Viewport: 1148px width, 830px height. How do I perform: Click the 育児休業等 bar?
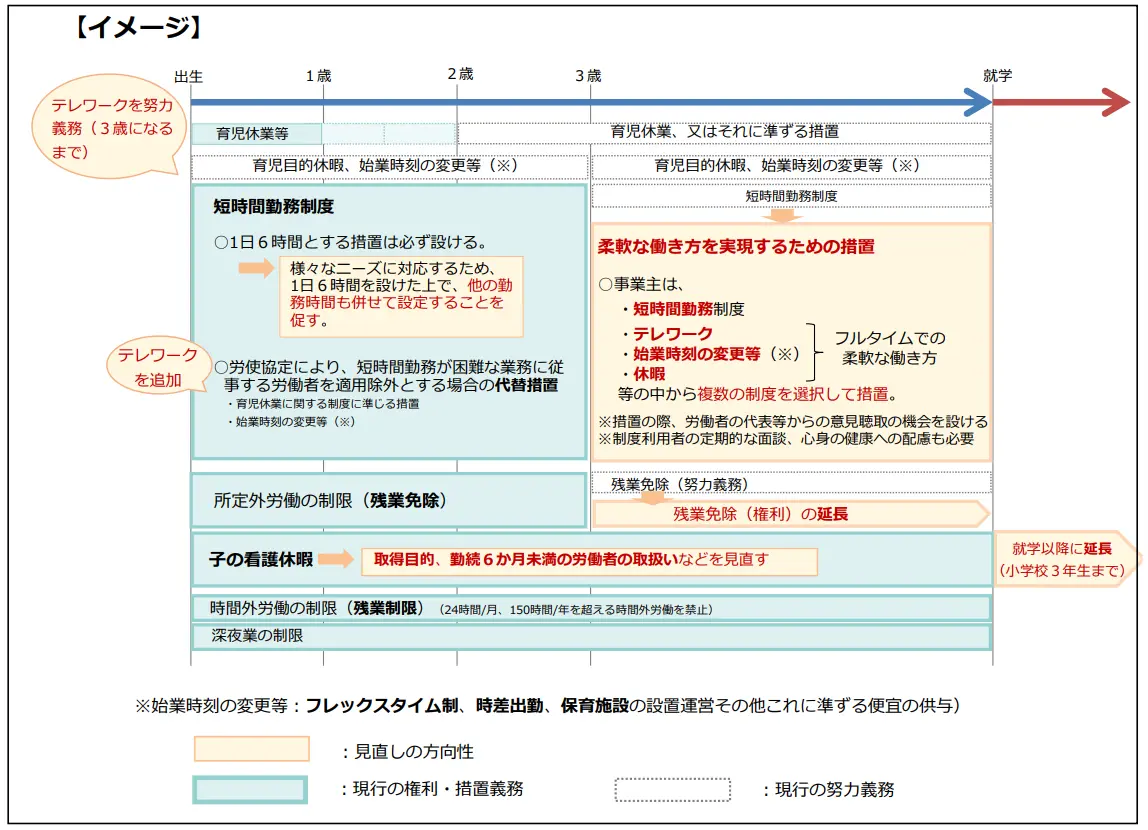(256, 134)
